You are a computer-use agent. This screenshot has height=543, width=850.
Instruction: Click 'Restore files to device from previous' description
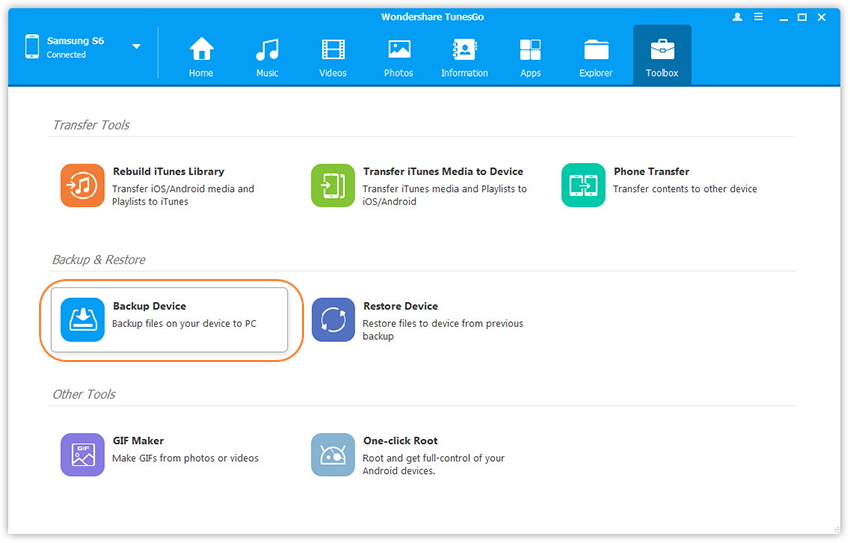[443, 324]
